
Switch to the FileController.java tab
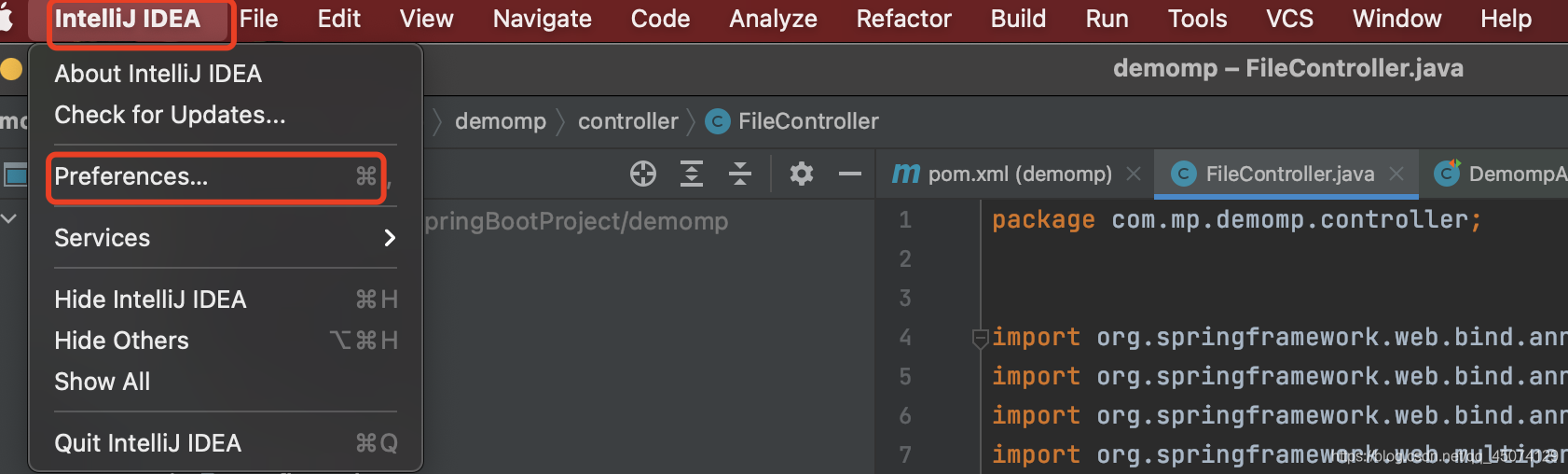tap(1289, 174)
